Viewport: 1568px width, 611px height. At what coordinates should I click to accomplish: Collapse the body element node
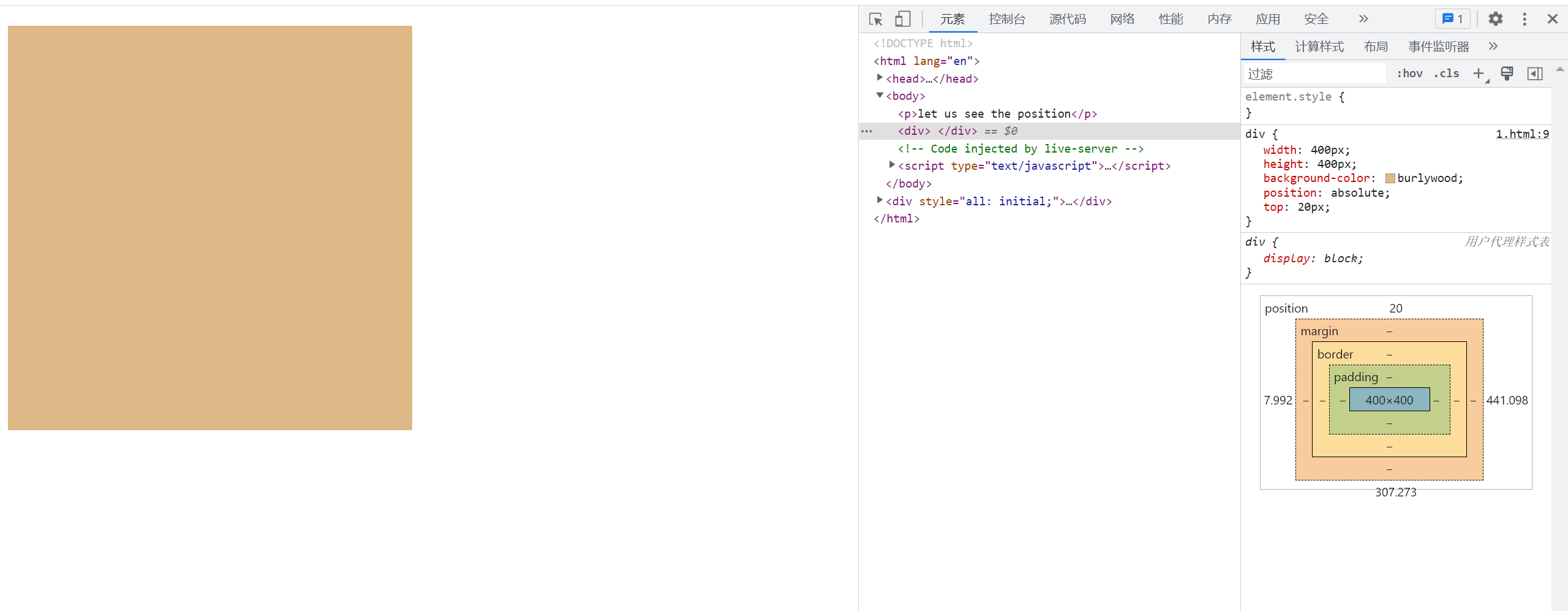(880, 96)
